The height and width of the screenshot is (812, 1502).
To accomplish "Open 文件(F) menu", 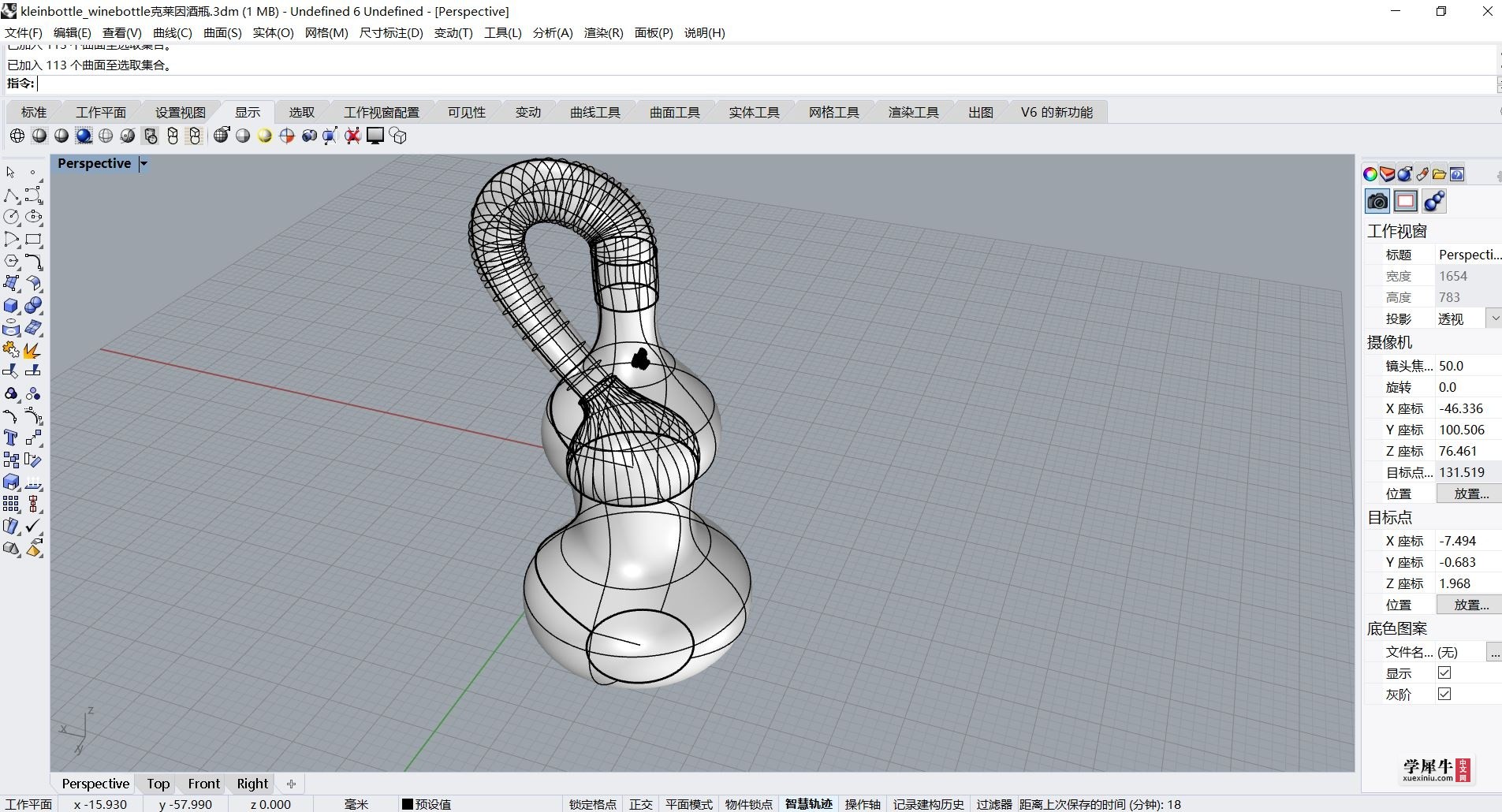I will [24, 32].
